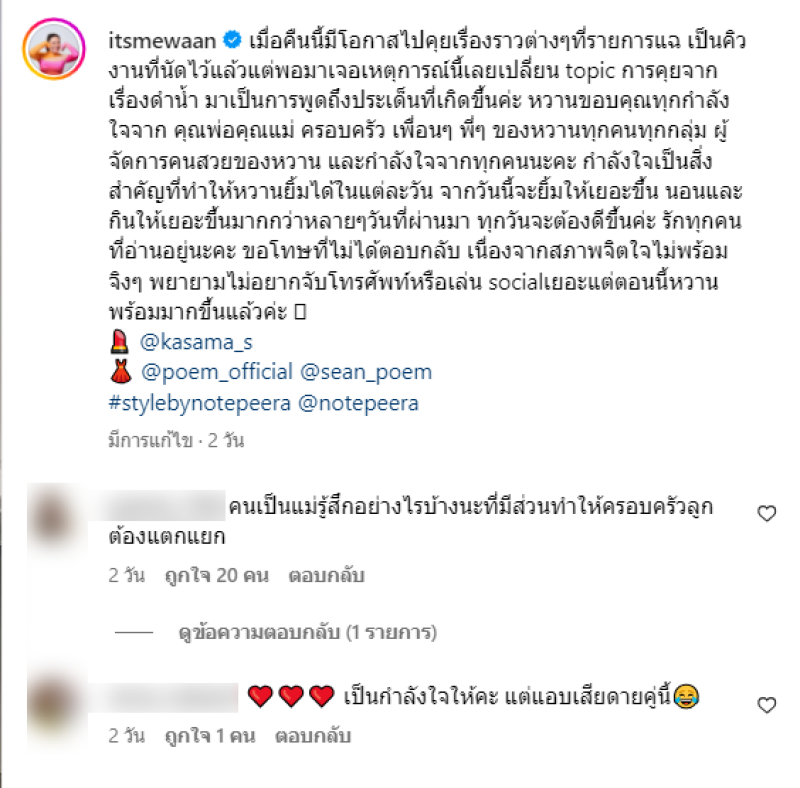
Task: Open itsmewaan profile picture
Action: point(54,49)
